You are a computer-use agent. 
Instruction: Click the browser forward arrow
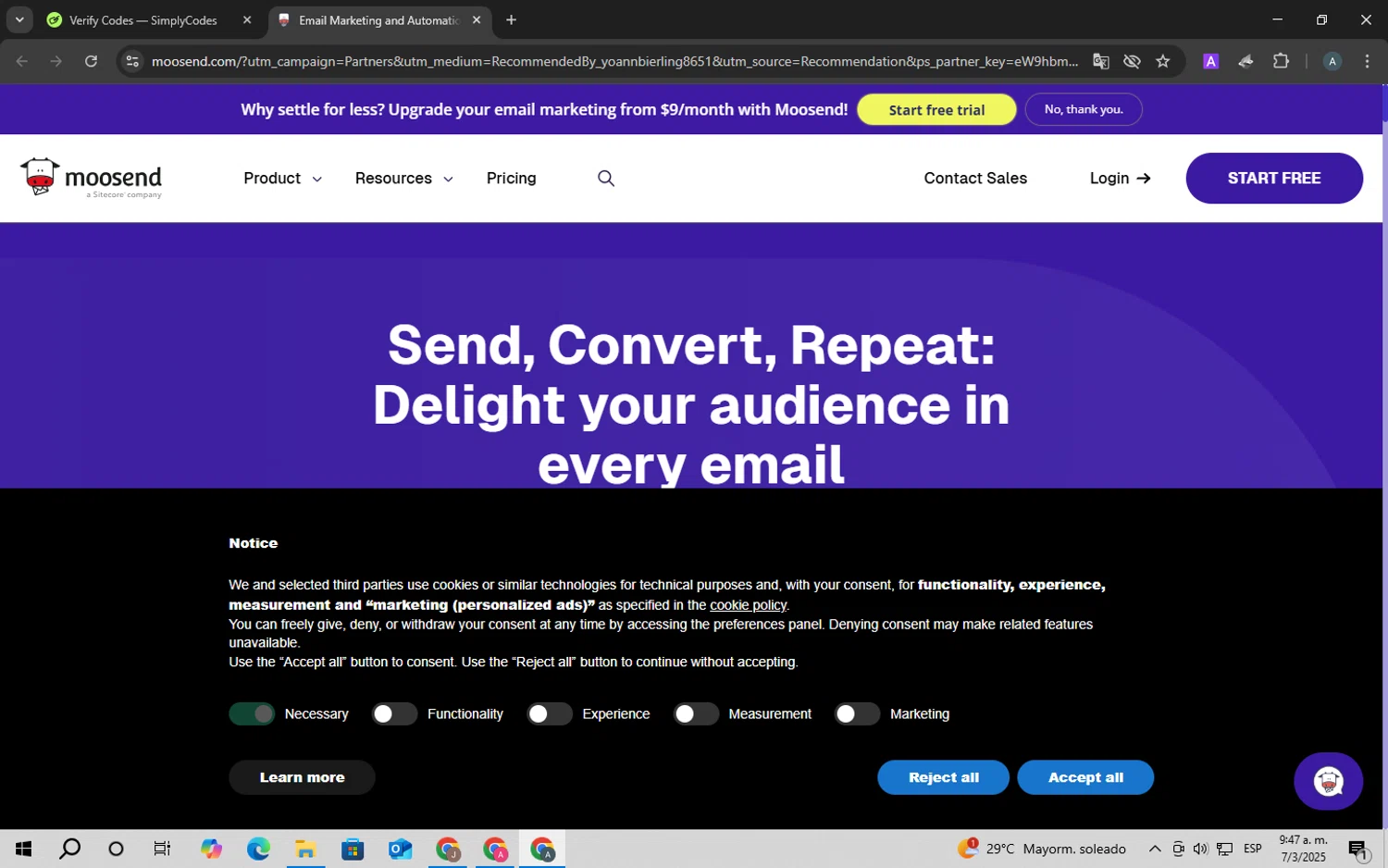coord(56,61)
